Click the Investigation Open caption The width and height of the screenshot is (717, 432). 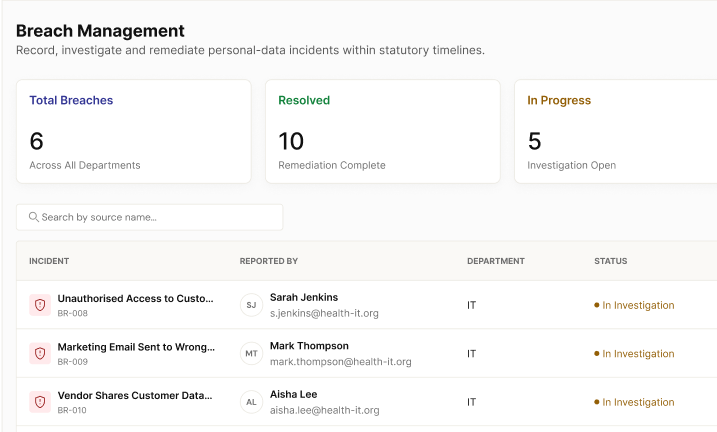point(572,165)
